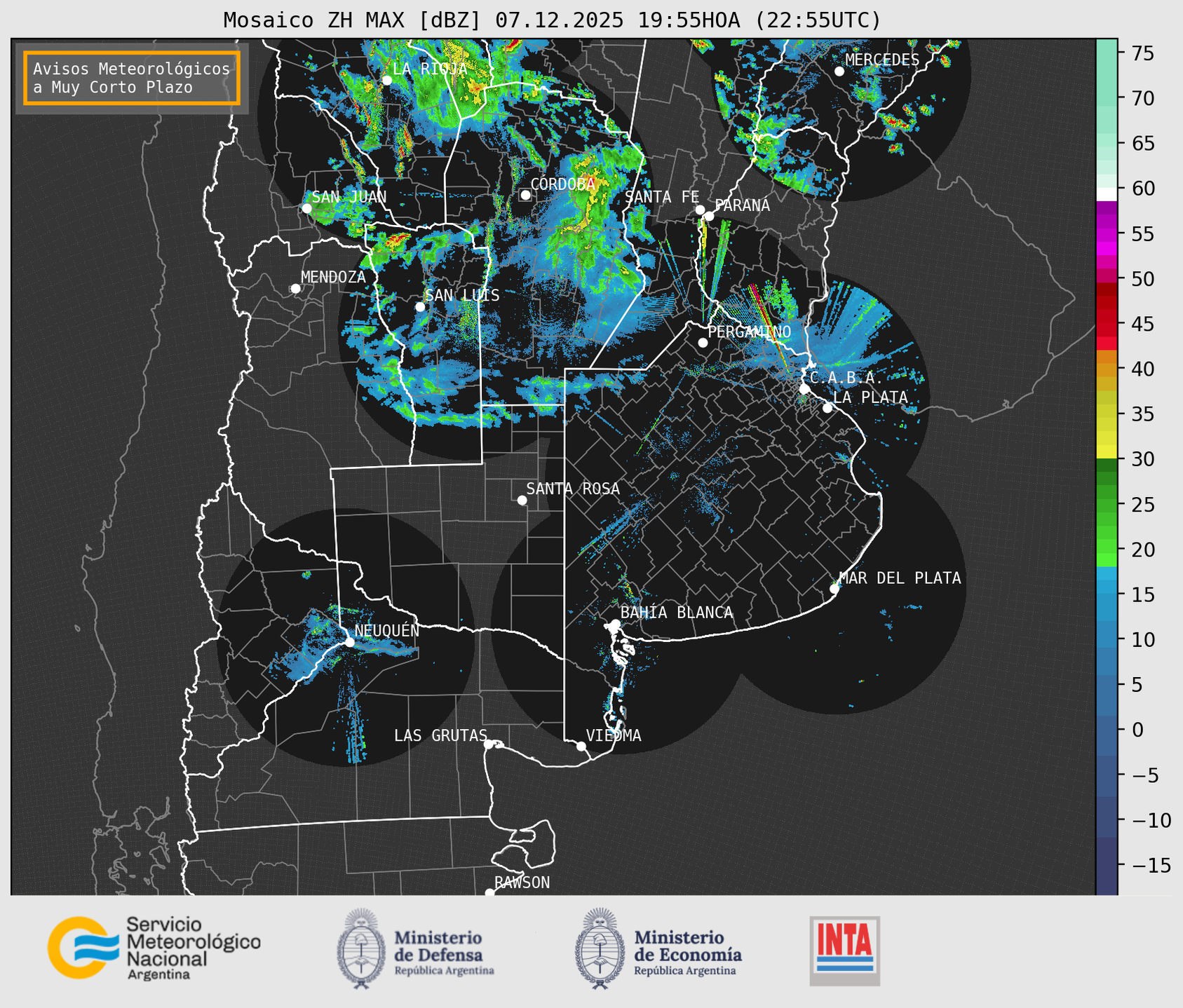Click the Servicio Meteorológico Nacional logo
Viewport: 1183px width, 1008px height.
point(154,948)
